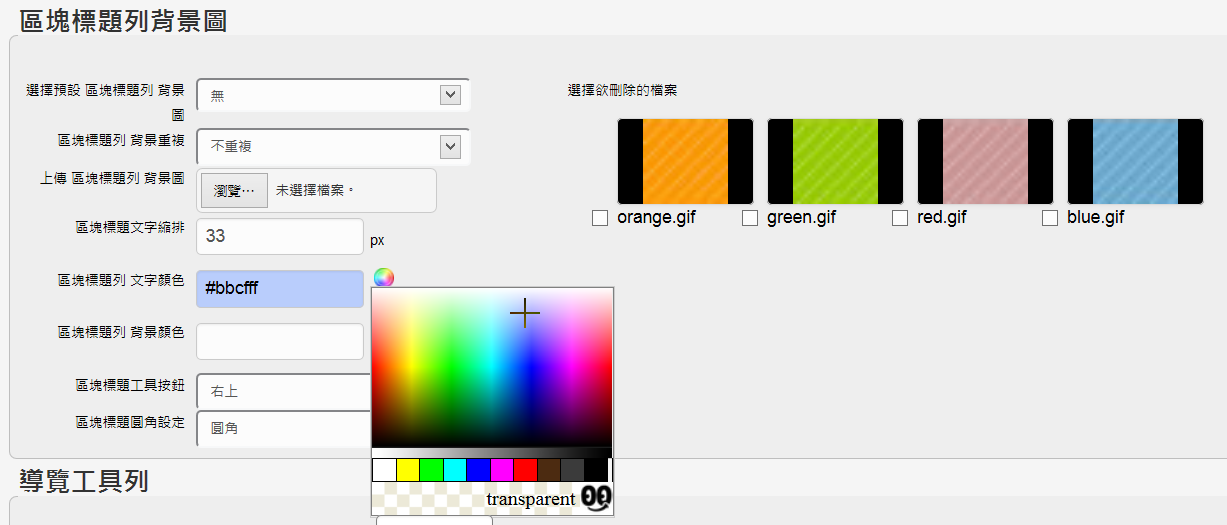Select the orange.gif thumbnail image
Screen dimensions: 1227x525
click(x=685, y=161)
